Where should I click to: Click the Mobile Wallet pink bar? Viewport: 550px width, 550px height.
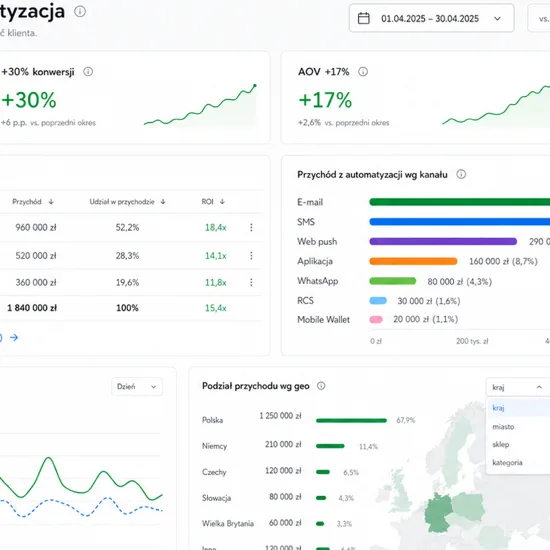[376, 320]
